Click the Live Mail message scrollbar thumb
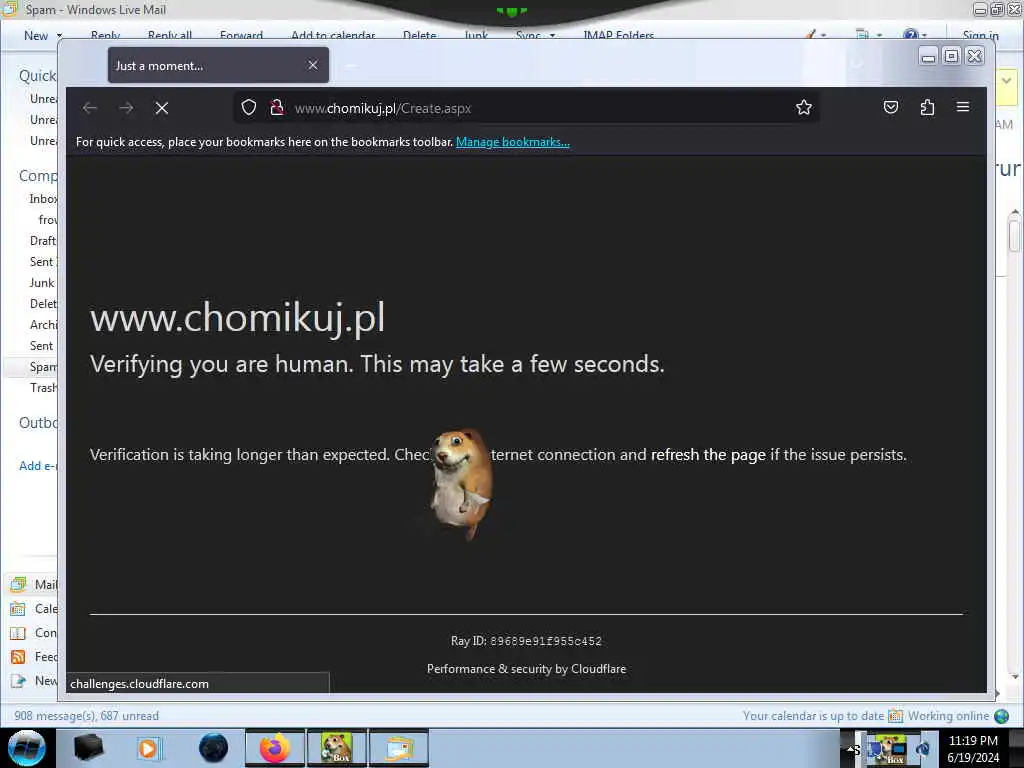 click(x=1014, y=234)
